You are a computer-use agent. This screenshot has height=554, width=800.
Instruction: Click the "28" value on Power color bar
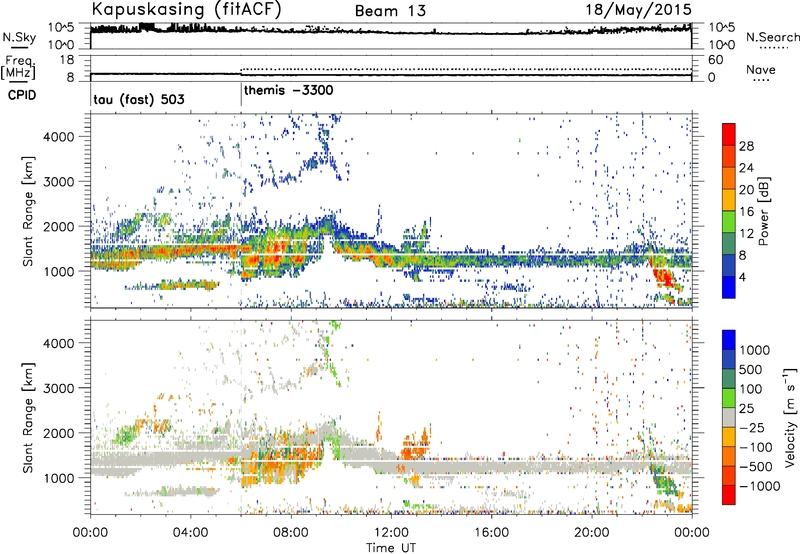click(746, 146)
